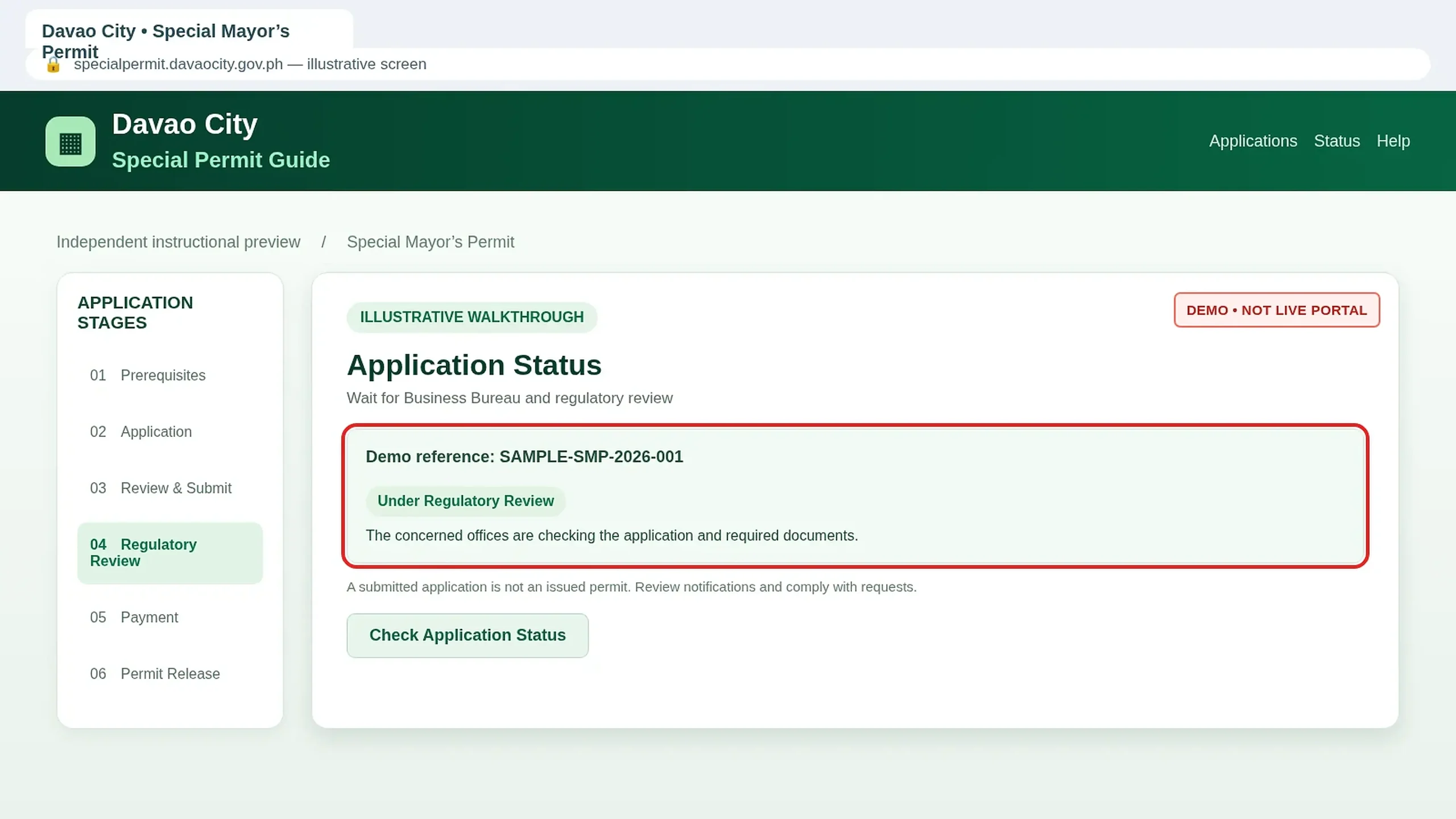The height and width of the screenshot is (819, 1456).
Task: Select stage 01 Prerequisites
Action: [170, 375]
